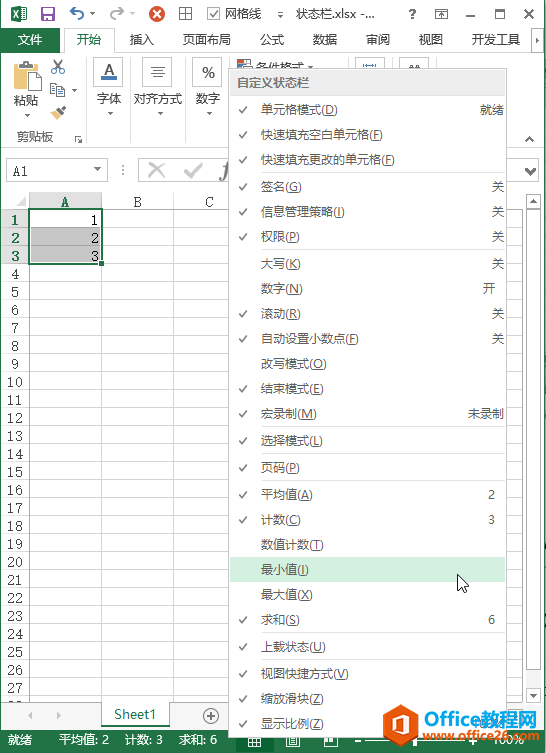Expand the 数字 group dropdown arrow
Viewport: 546px width, 753px height.
[x=209, y=114]
